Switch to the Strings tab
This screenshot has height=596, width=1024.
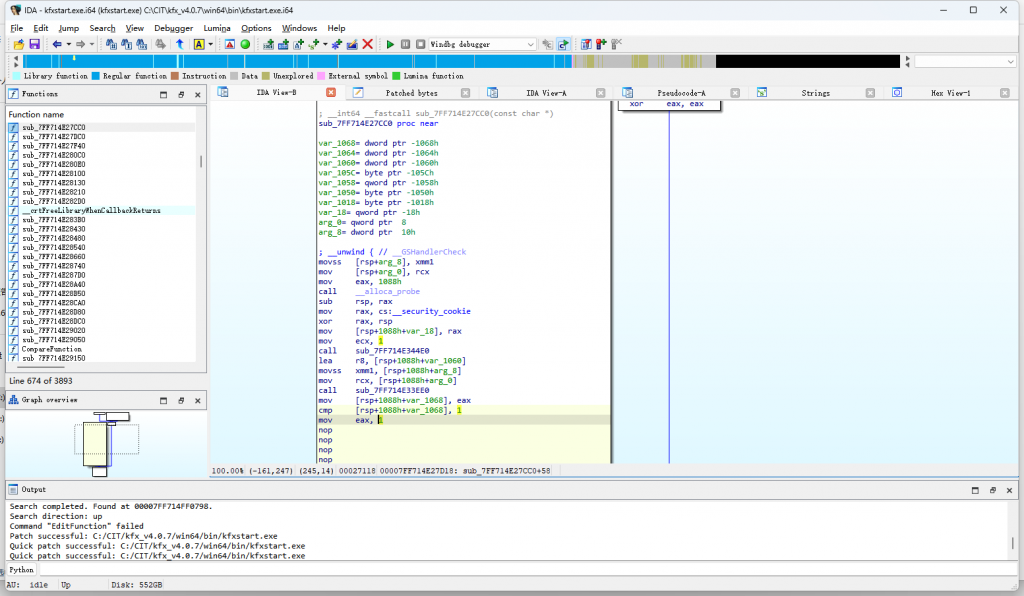(815, 93)
